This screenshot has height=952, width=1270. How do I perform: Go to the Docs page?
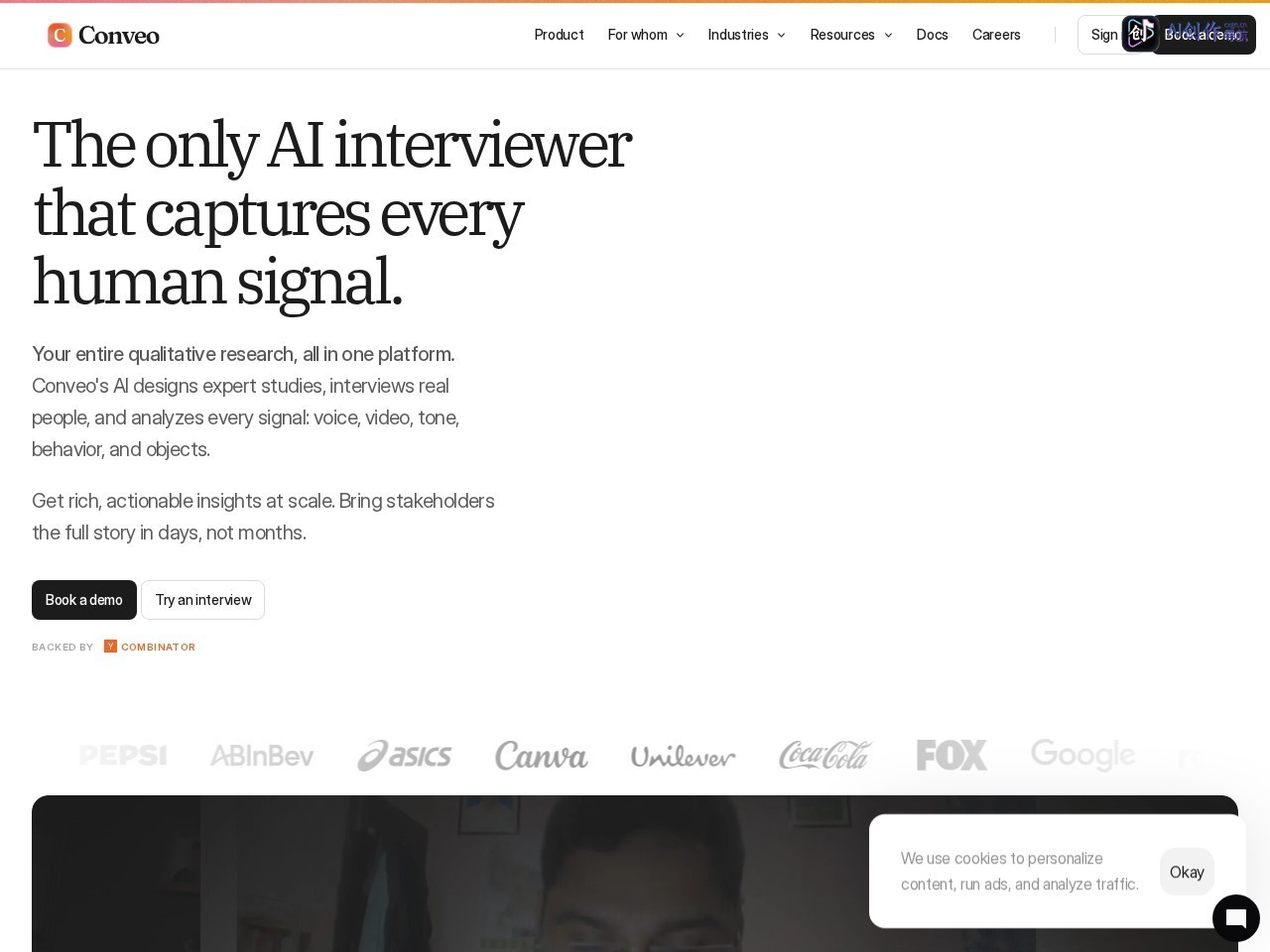tap(932, 35)
